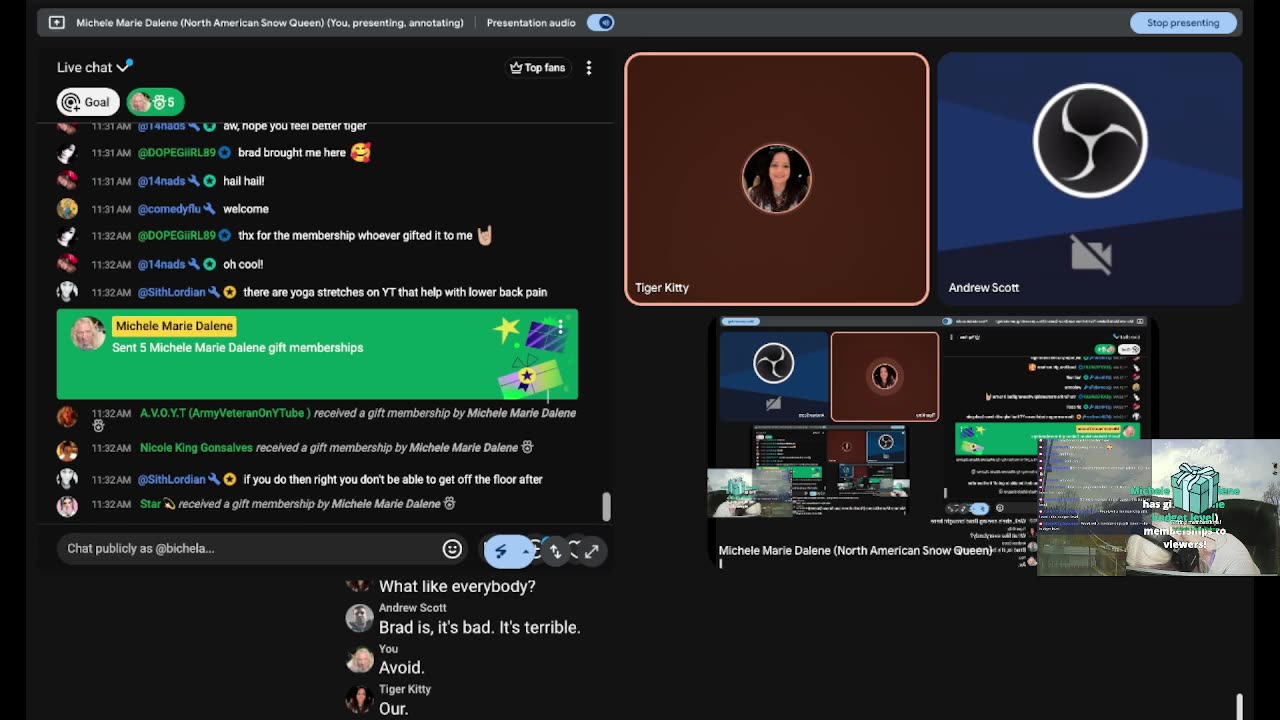Screen dimensions: 1280x720
Task: Click yellow star badge on yoga stretches message
Action: point(229,292)
